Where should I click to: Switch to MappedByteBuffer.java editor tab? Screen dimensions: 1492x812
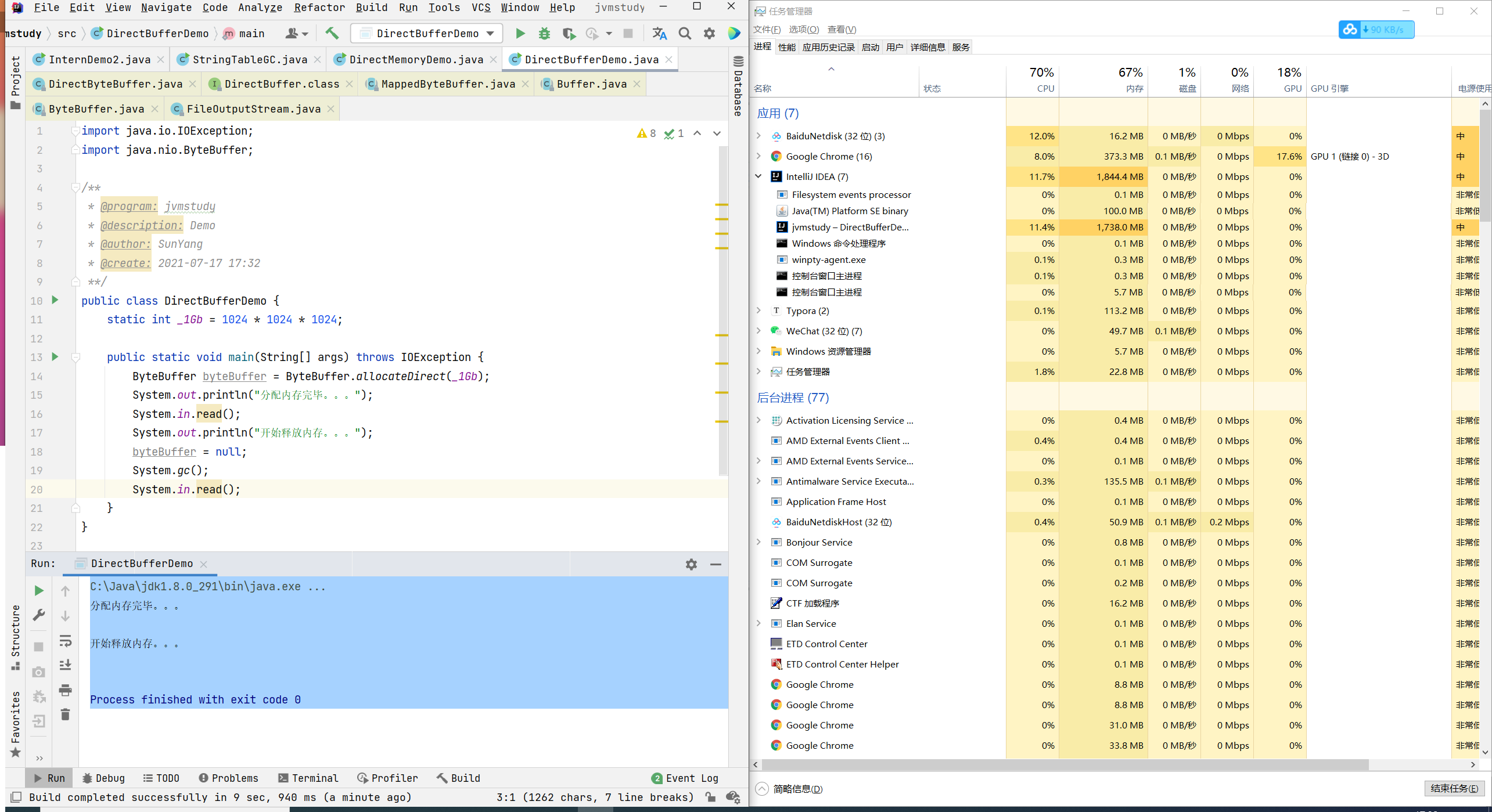point(448,84)
